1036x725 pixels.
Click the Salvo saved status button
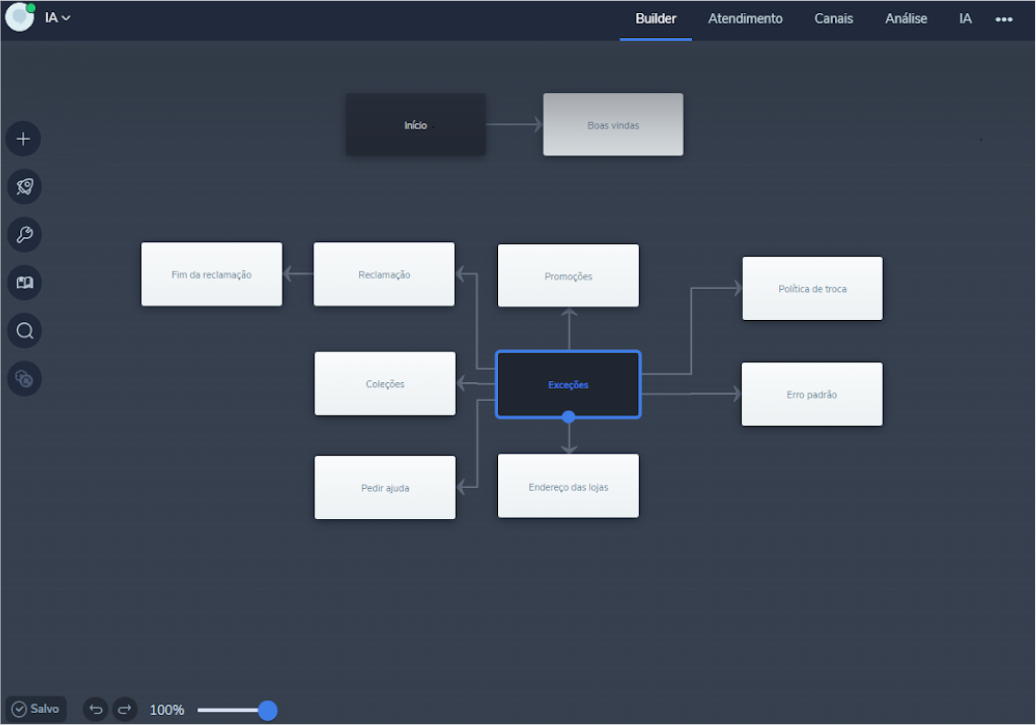pyautogui.click(x=36, y=709)
